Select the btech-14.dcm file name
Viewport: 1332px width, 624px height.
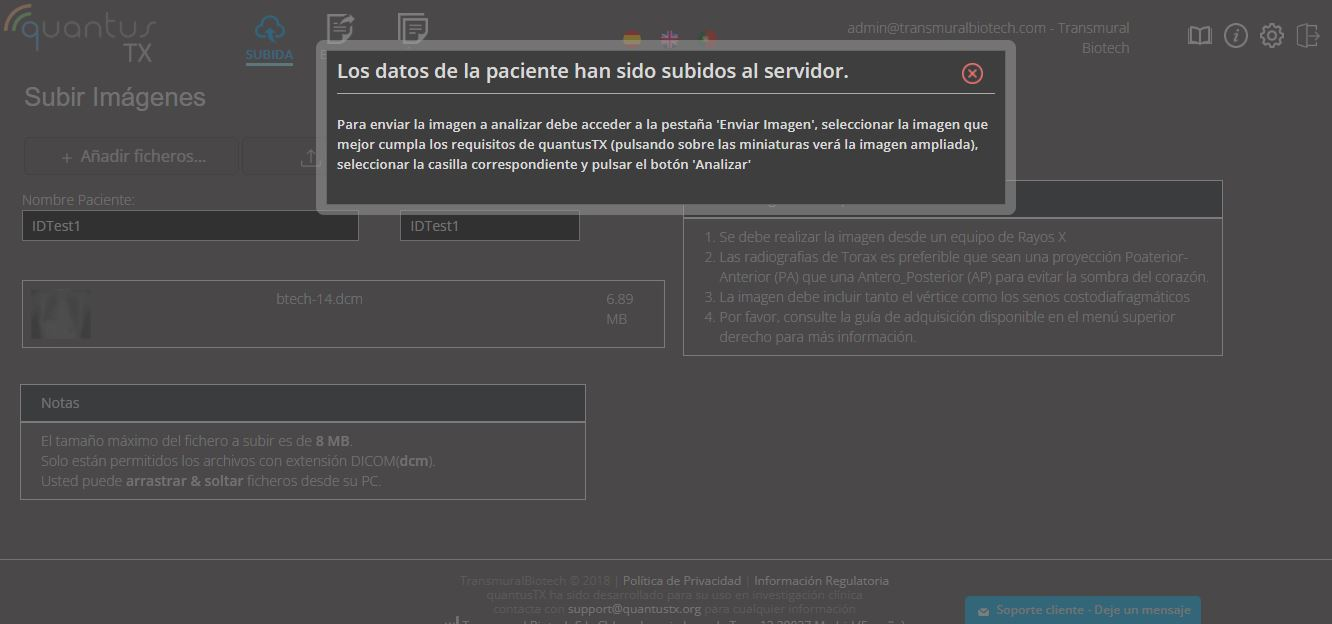319,299
